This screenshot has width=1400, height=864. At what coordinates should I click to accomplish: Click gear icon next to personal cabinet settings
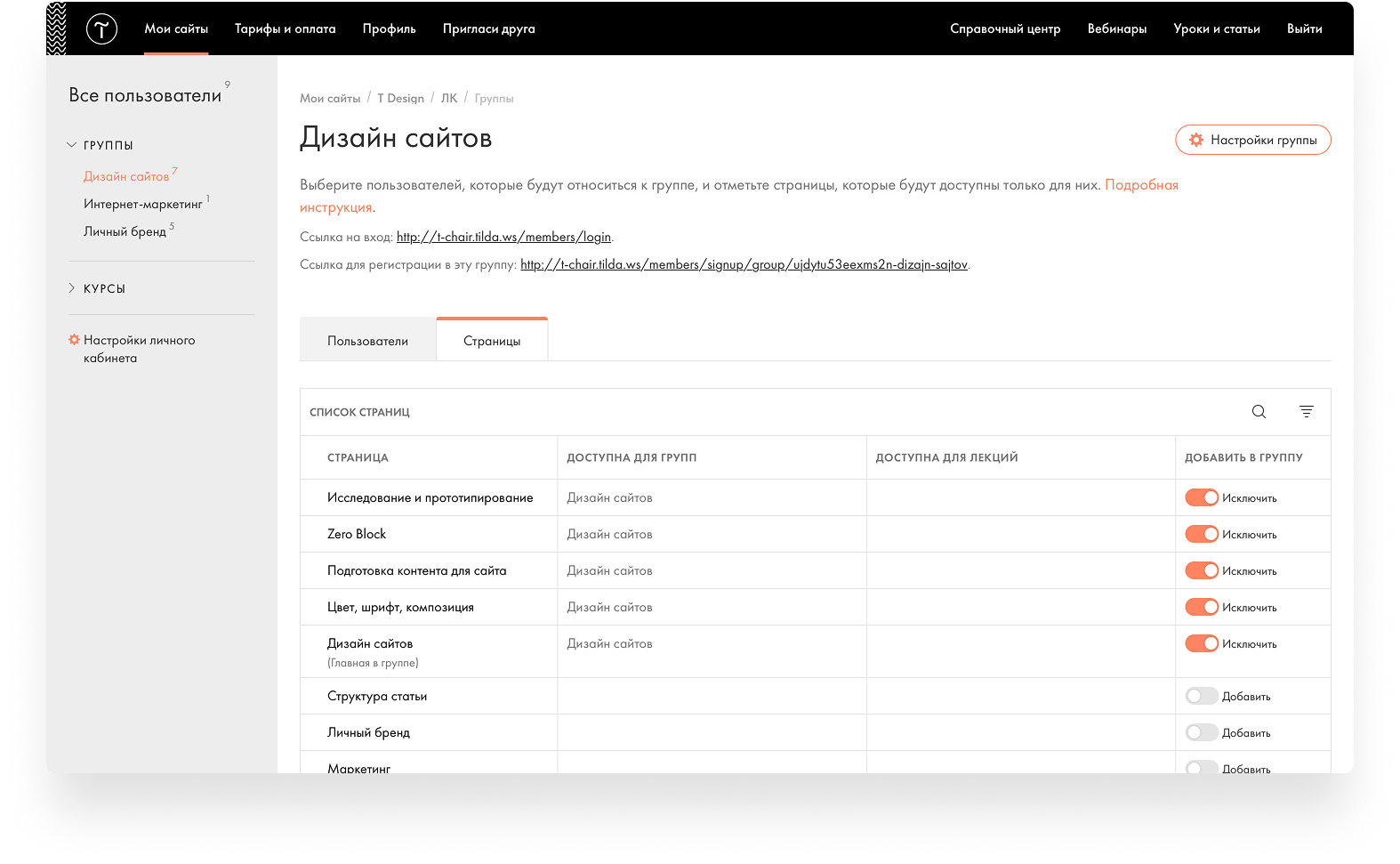click(75, 340)
